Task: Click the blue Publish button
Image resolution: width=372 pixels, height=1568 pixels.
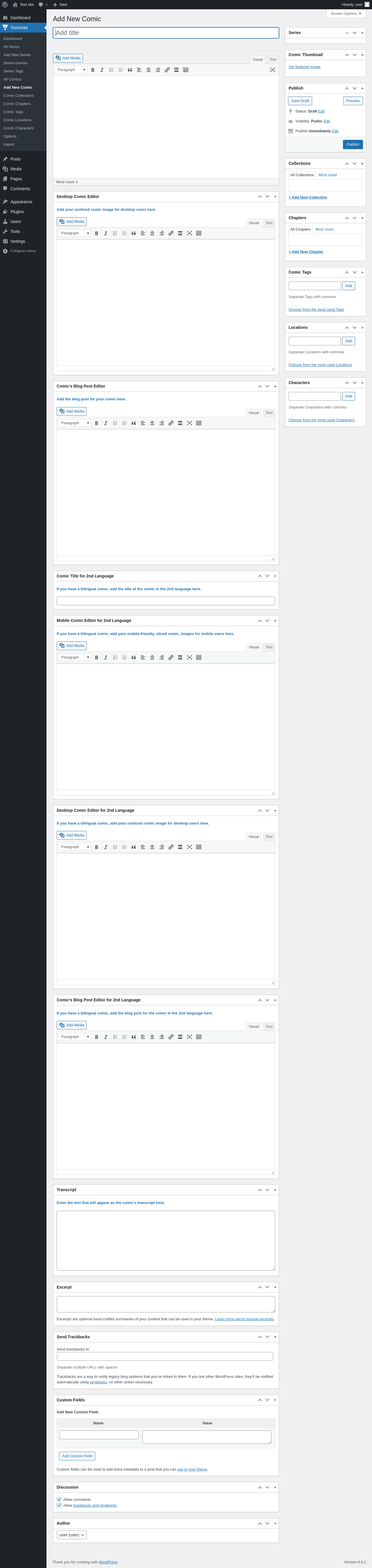Action: click(353, 144)
